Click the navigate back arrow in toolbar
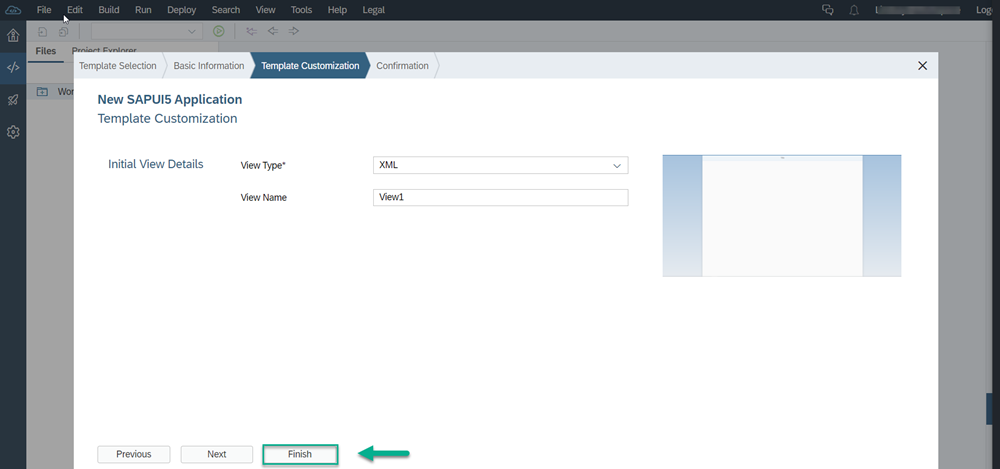Image resolution: width=1000 pixels, height=469 pixels. click(x=272, y=31)
